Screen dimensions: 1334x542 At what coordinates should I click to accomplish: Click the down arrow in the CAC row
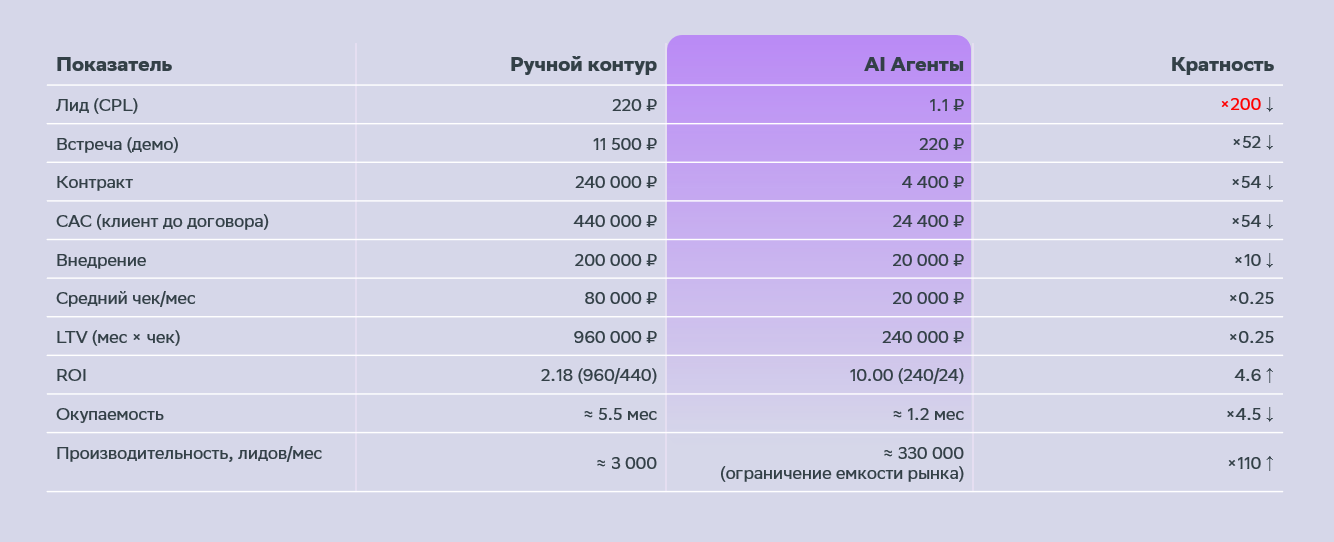pos(1269,221)
